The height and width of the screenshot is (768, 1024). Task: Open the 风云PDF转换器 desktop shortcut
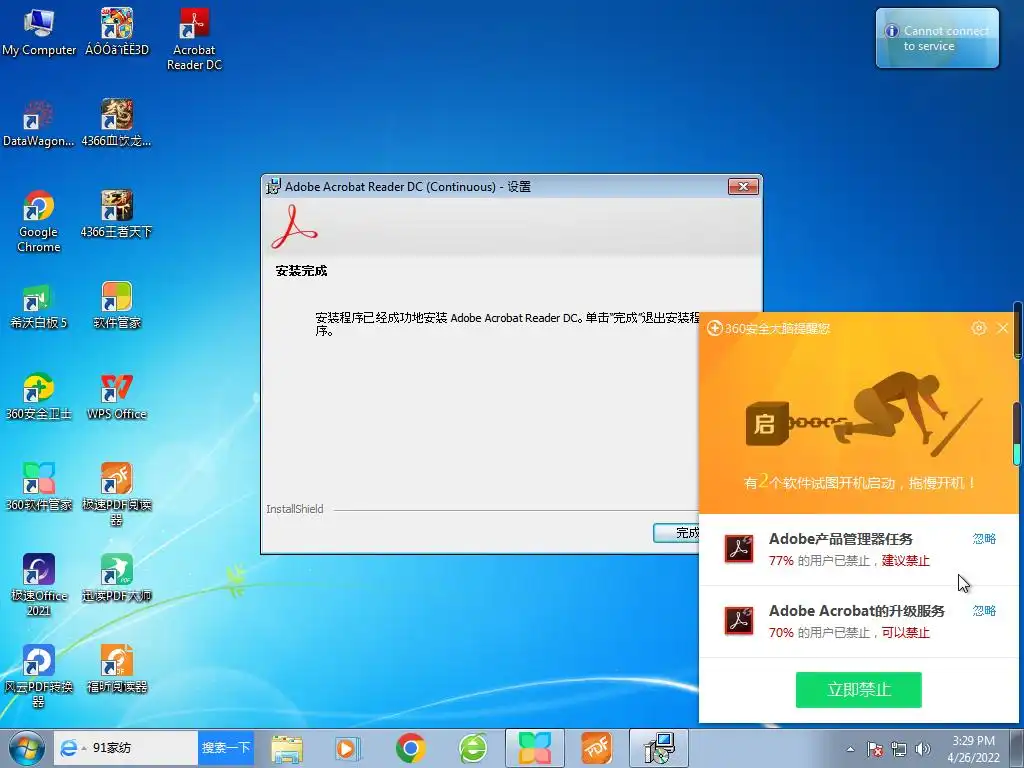click(39, 676)
